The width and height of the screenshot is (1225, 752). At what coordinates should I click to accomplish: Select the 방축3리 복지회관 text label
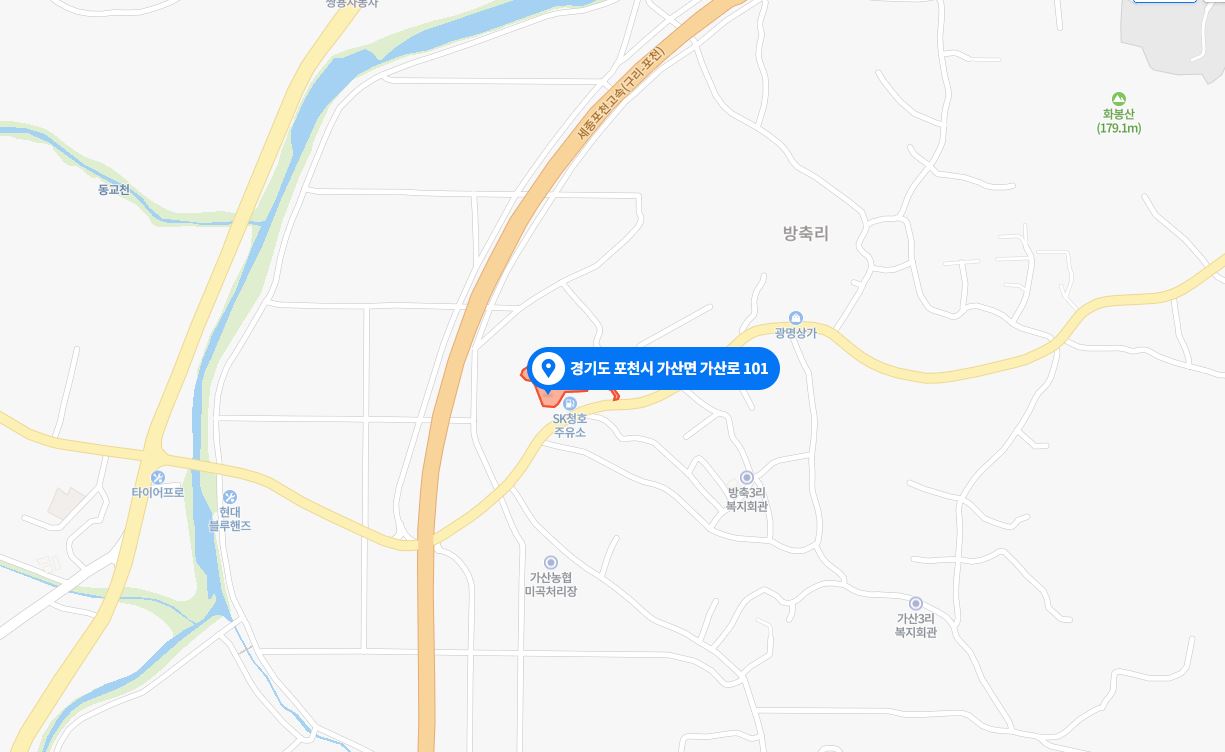point(747,499)
